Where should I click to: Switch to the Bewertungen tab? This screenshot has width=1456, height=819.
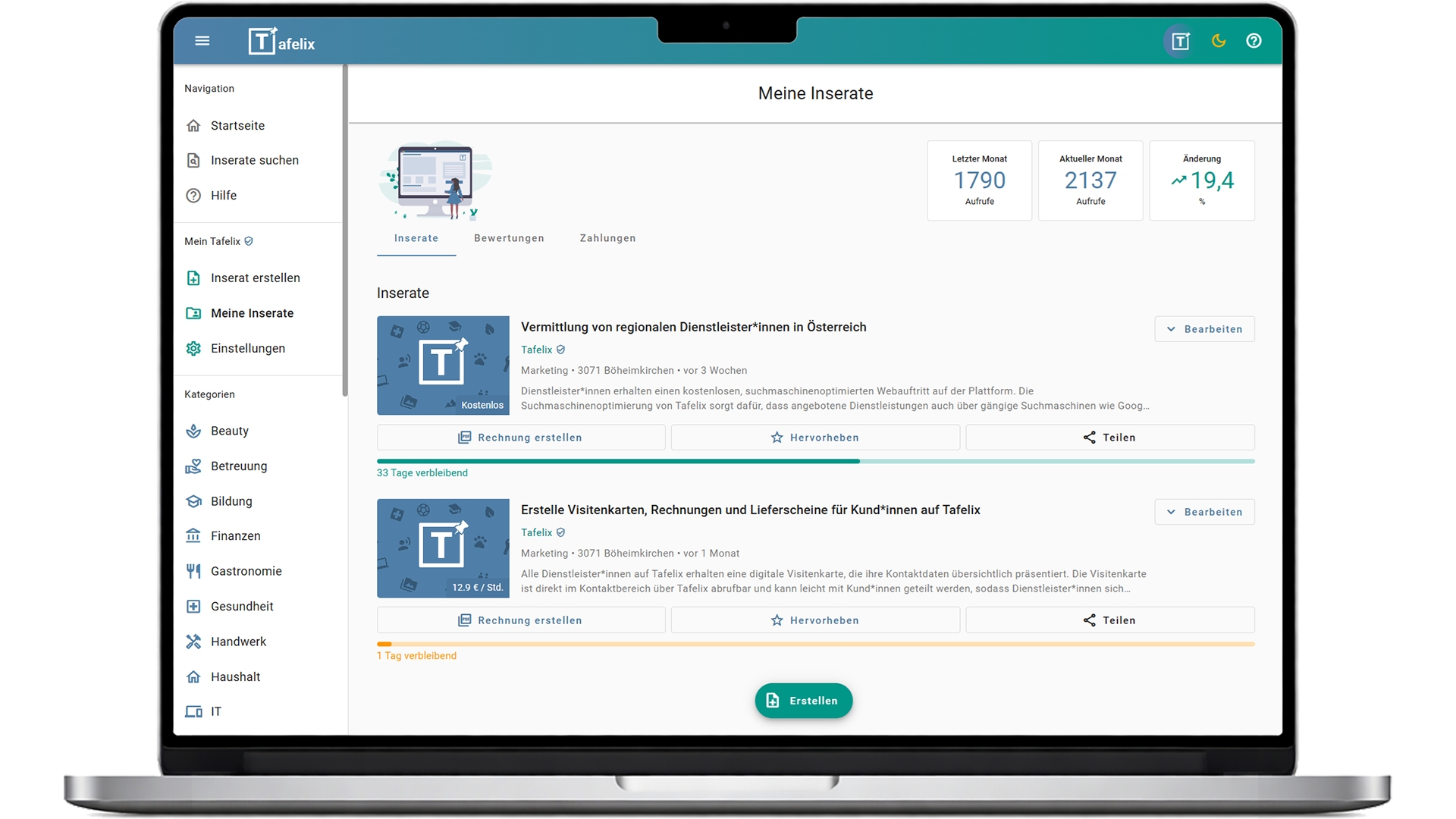click(x=509, y=239)
